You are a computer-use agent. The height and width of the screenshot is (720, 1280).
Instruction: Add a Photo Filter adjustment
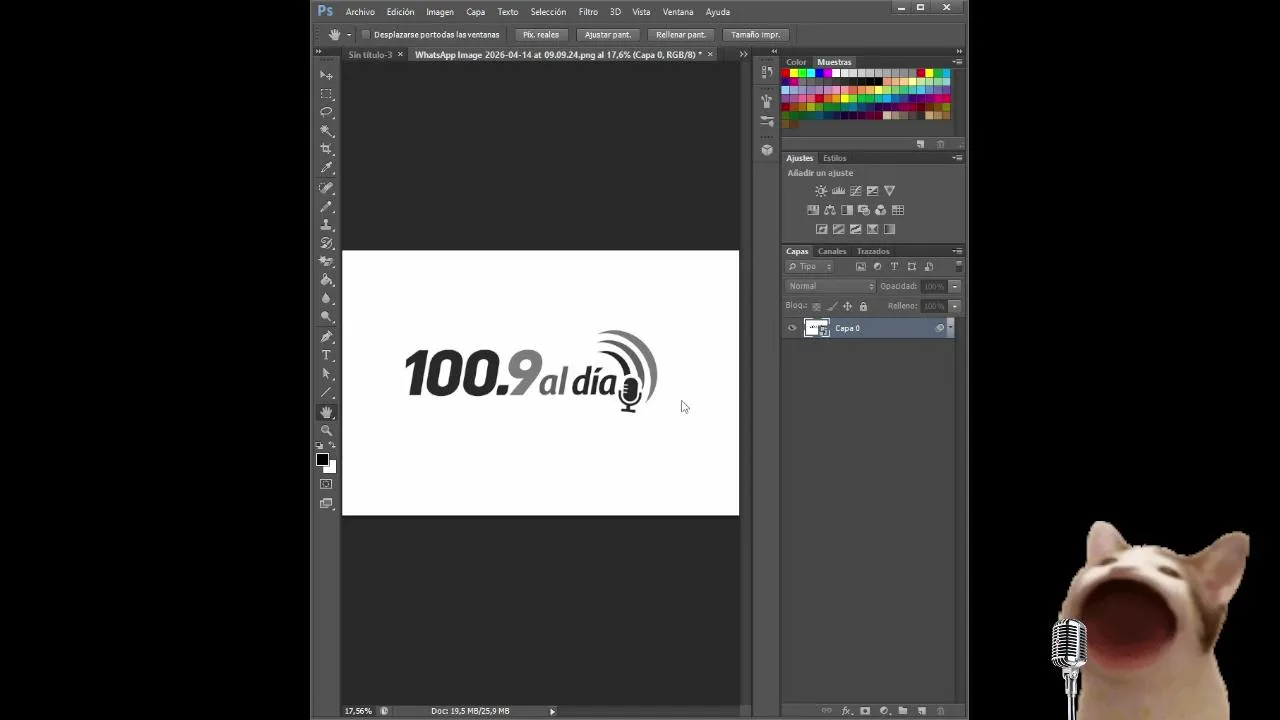[864, 210]
